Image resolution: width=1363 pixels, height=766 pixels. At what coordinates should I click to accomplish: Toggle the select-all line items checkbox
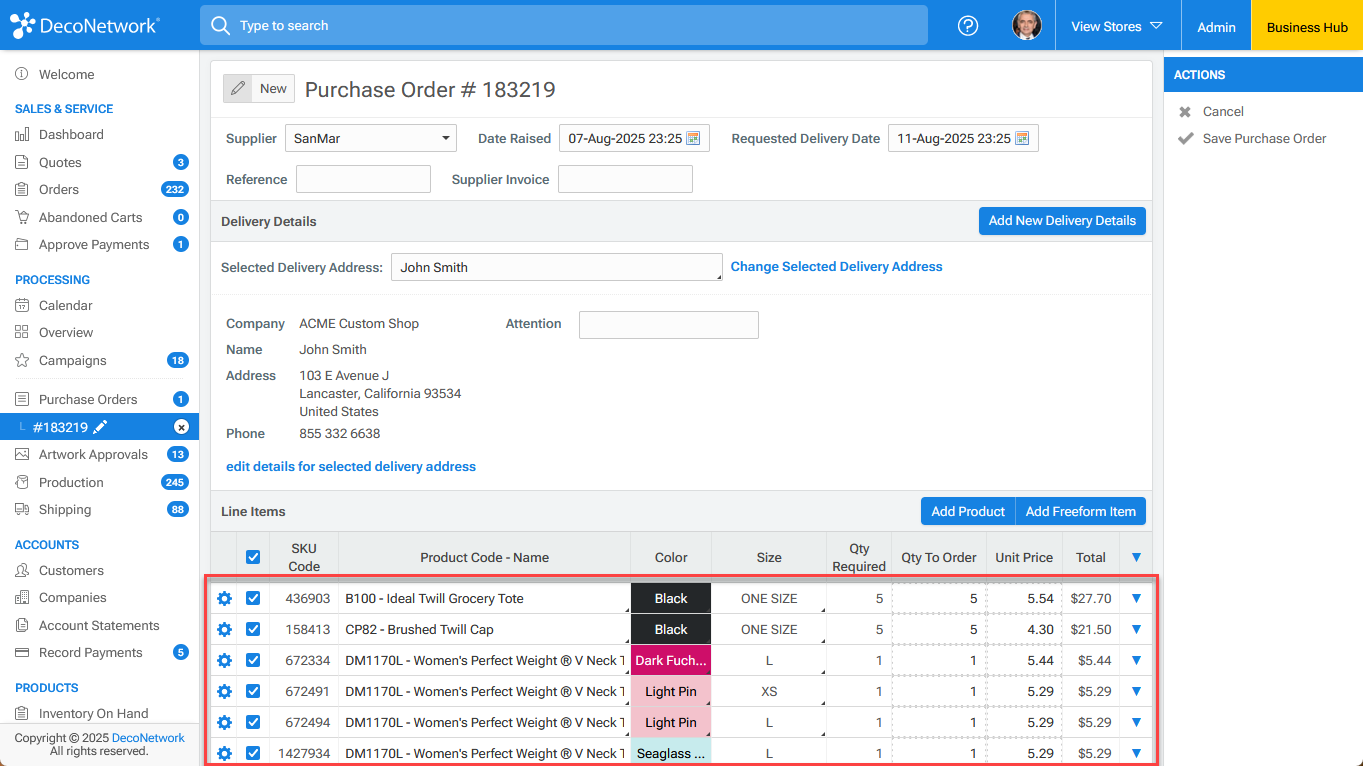tap(253, 558)
